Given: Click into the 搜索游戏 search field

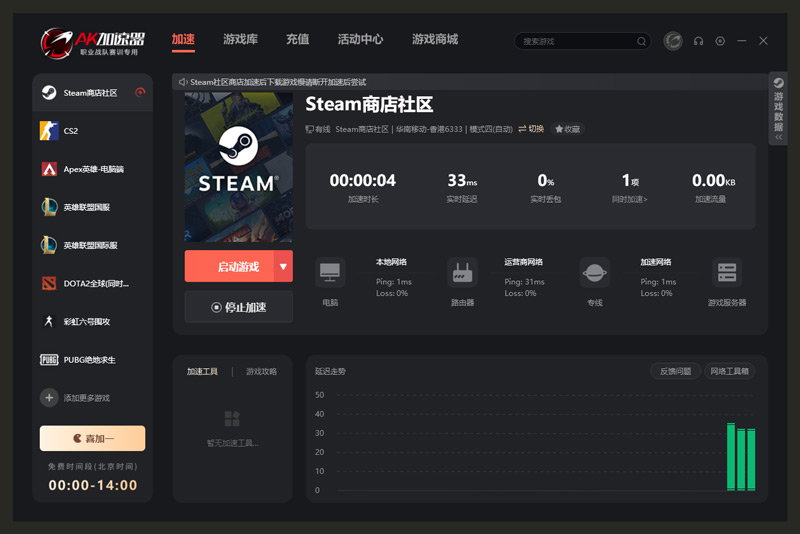Looking at the screenshot, I should [x=583, y=41].
